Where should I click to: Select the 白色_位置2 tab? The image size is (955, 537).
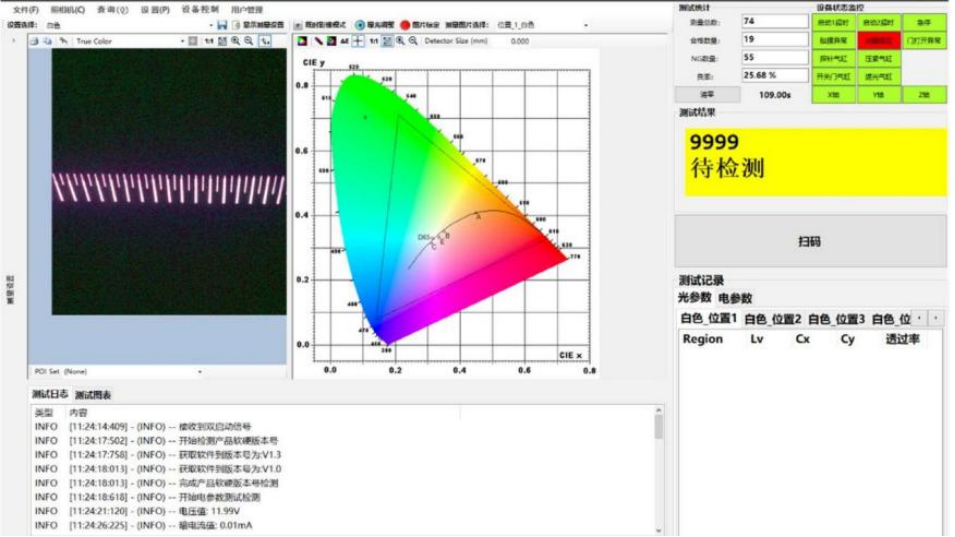point(773,319)
